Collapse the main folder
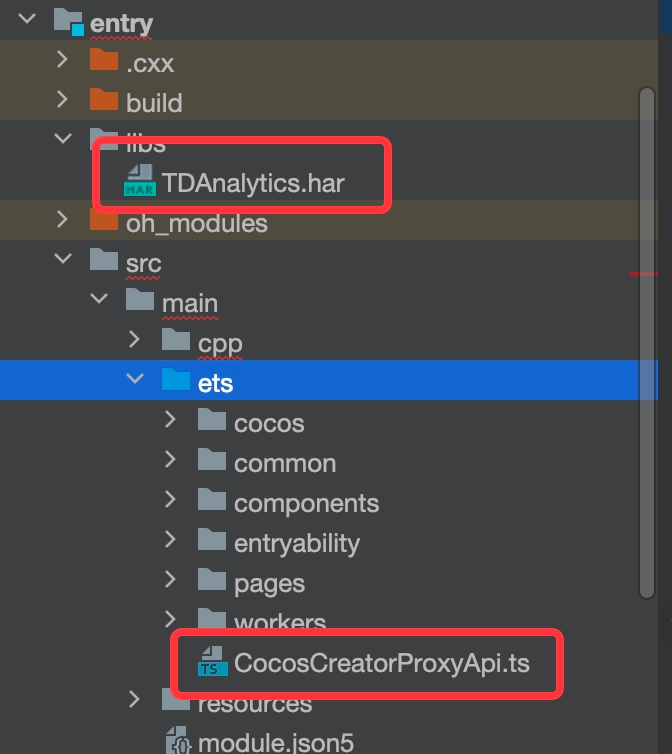The height and width of the screenshot is (754, 672). [x=99, y=298]
